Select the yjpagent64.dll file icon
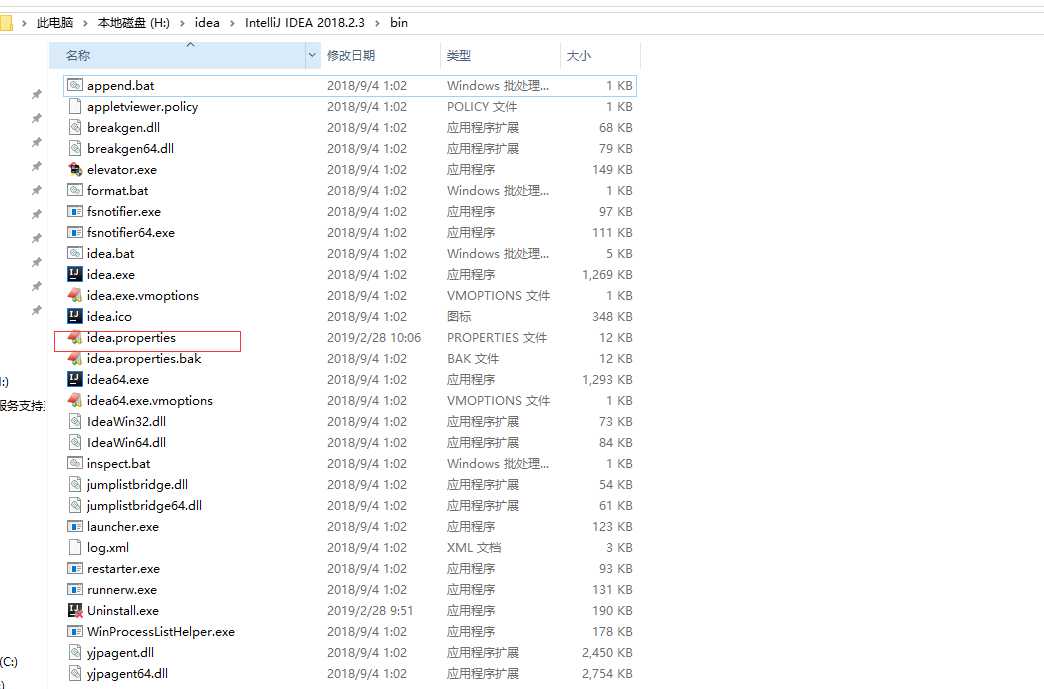The width and height of the screenshot is (1044, 689). coord(75,674)
